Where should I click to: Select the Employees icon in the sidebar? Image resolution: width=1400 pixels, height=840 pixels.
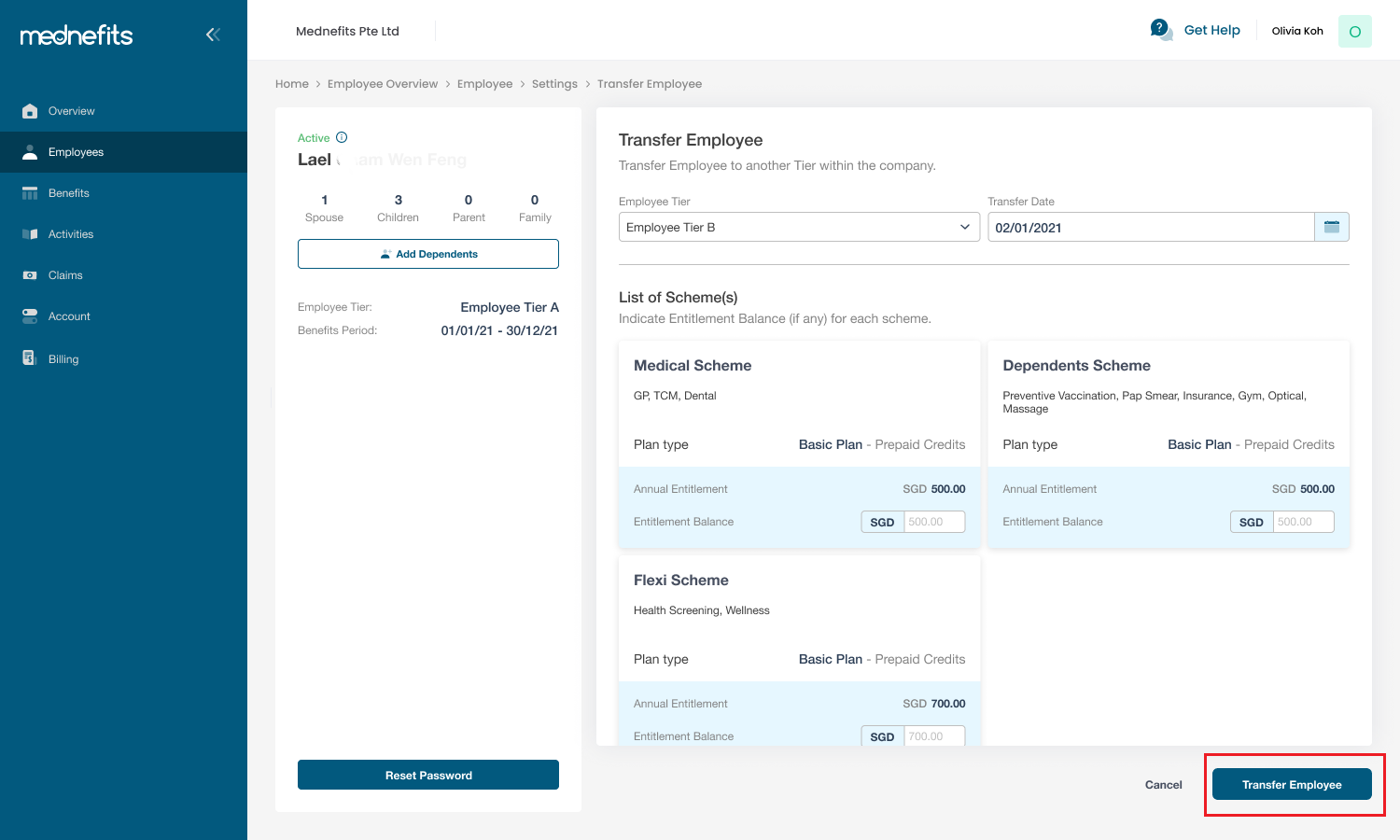[x=28, y=151]
